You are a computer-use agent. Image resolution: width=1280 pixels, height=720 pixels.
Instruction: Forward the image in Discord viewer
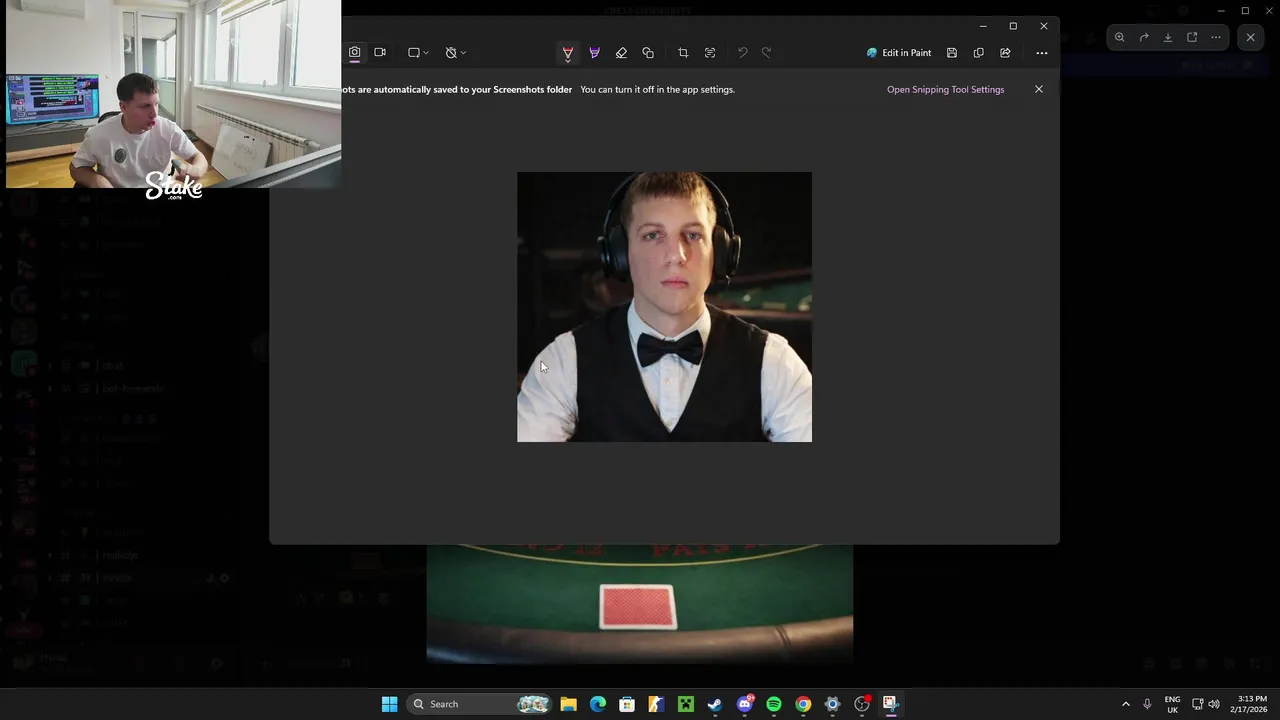(x=1144, y=37)
